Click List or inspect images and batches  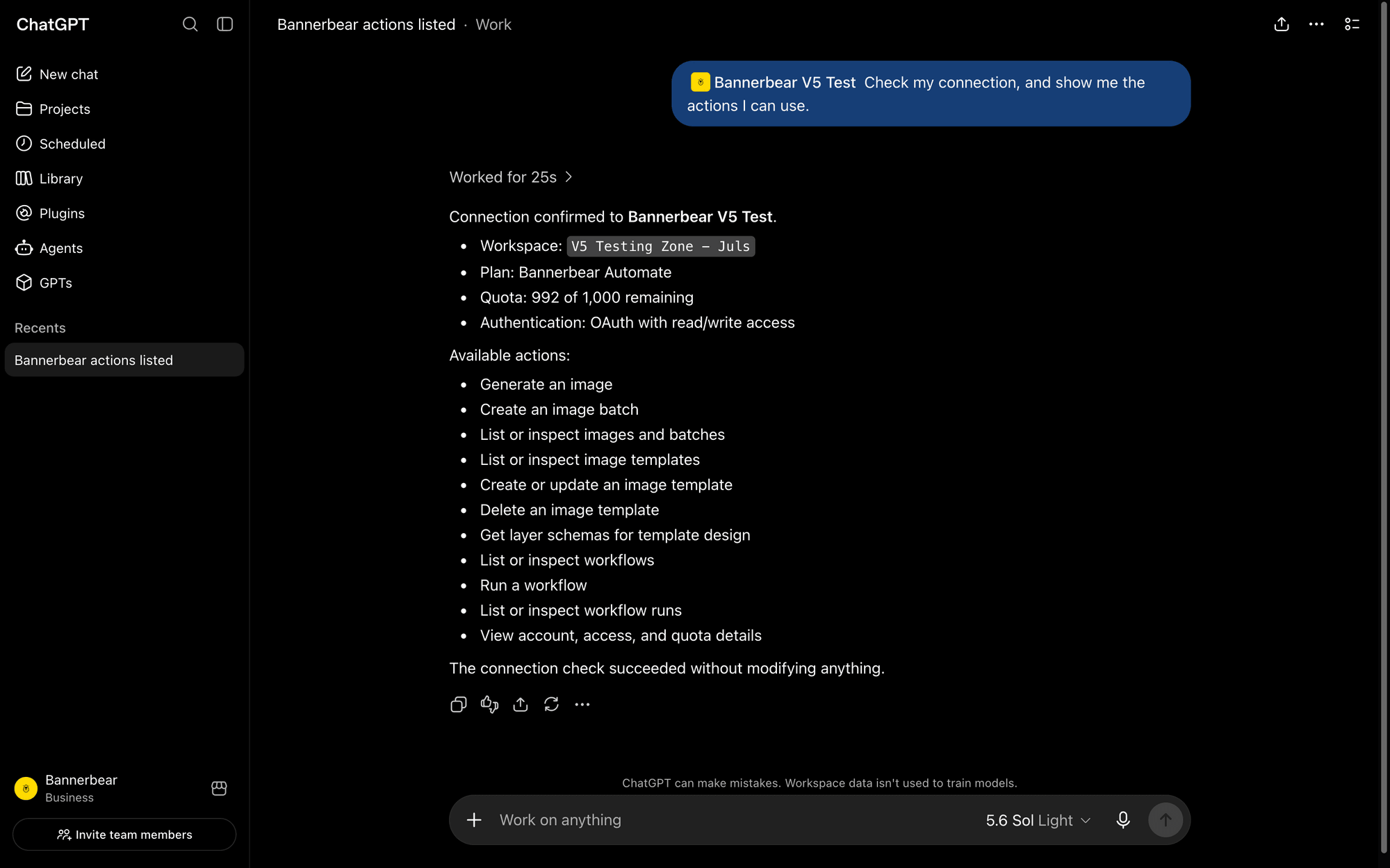[x=603, y=434]
